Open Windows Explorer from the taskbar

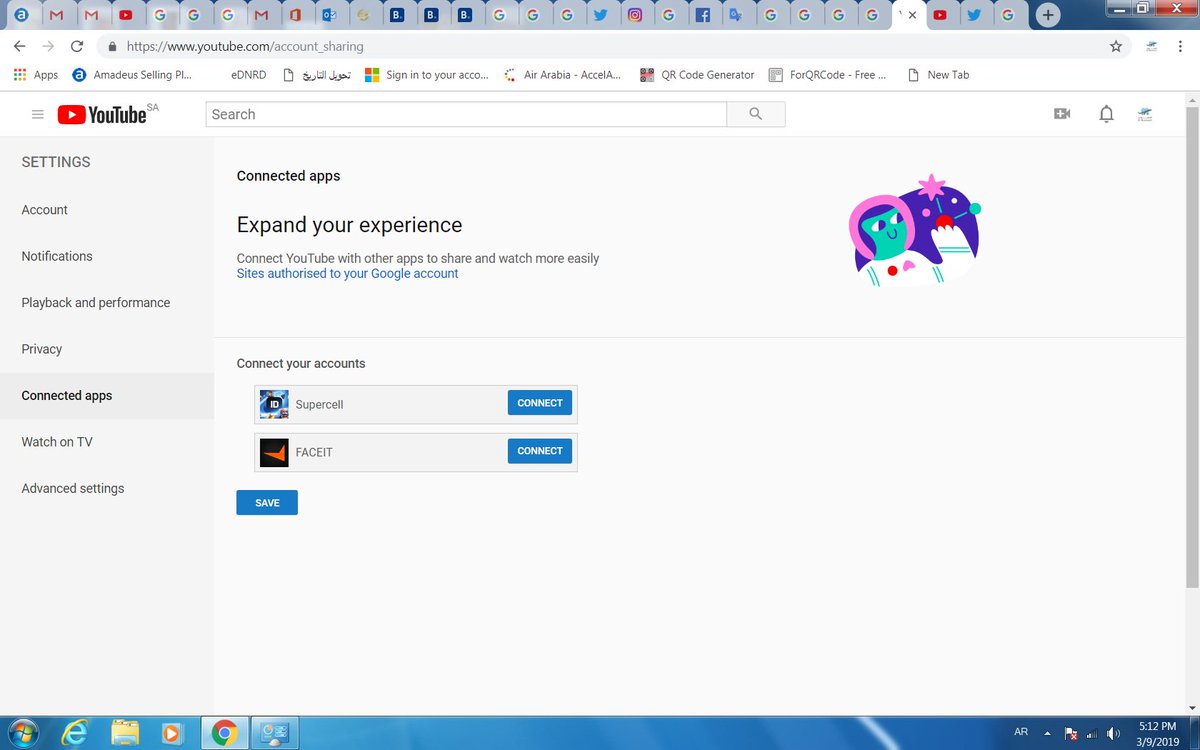tap(126, 733)
